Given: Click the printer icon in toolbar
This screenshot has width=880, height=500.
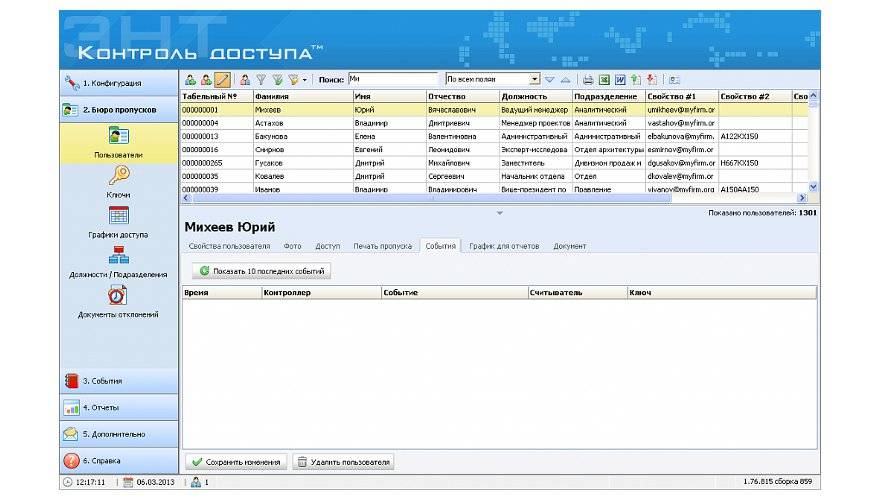Looking at the screenshot, I should tap(588, 79).
